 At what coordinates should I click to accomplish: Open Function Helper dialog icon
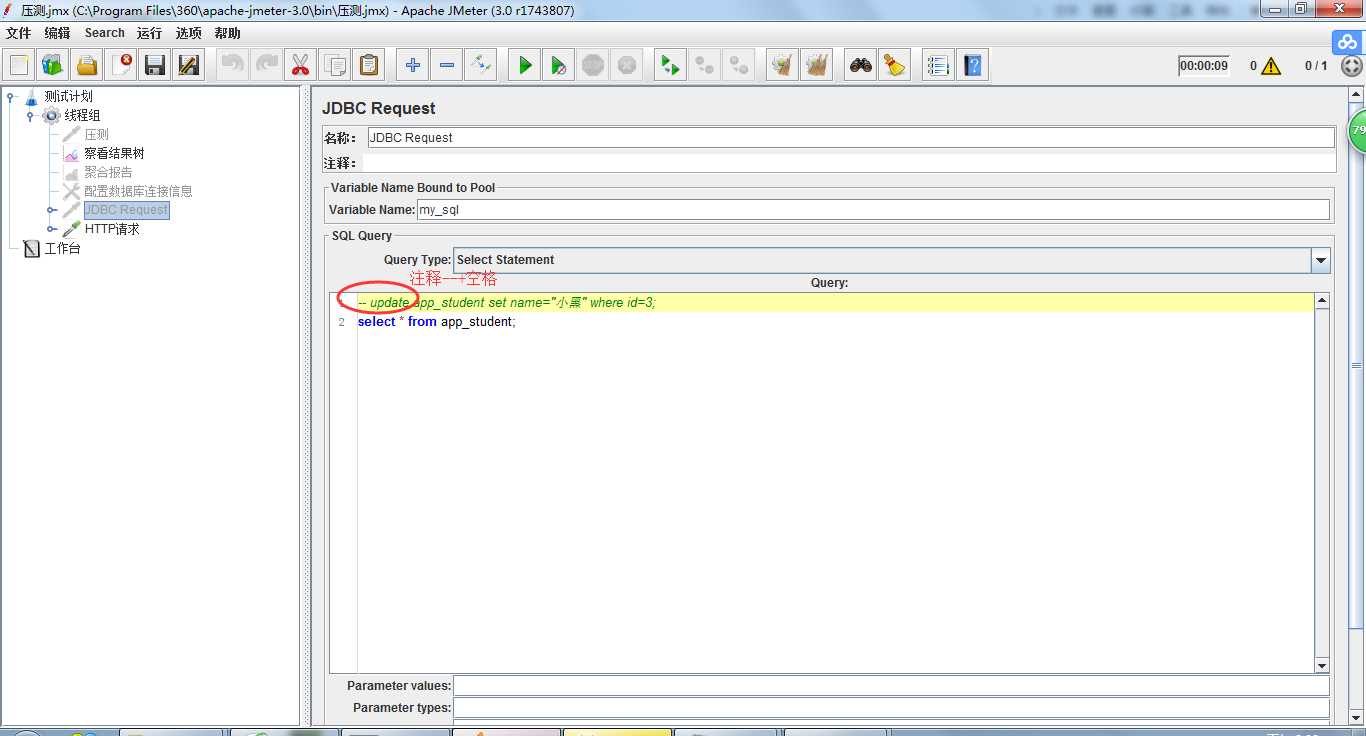pos(939,65)
